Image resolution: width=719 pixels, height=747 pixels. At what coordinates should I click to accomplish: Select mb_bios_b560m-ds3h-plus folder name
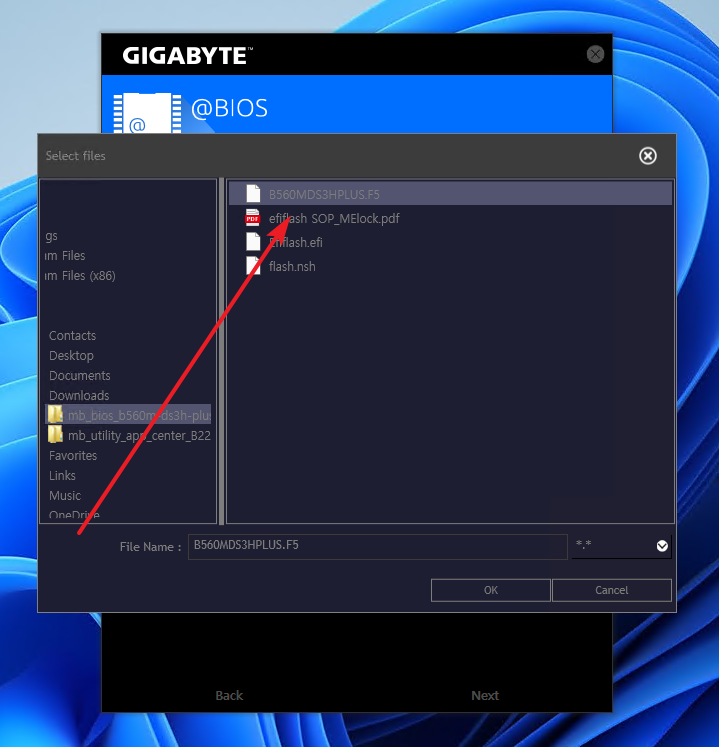click(x=139, y=415)
